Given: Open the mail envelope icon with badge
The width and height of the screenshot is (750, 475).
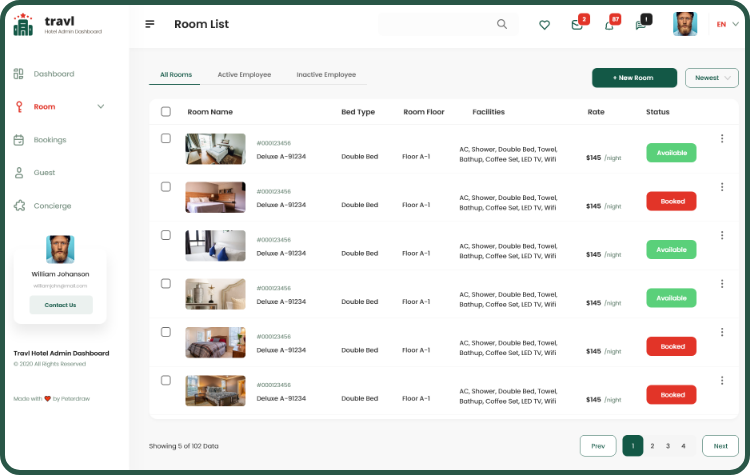Looking at the screenshot, I should pyautogui.click(x=577, y=25).
